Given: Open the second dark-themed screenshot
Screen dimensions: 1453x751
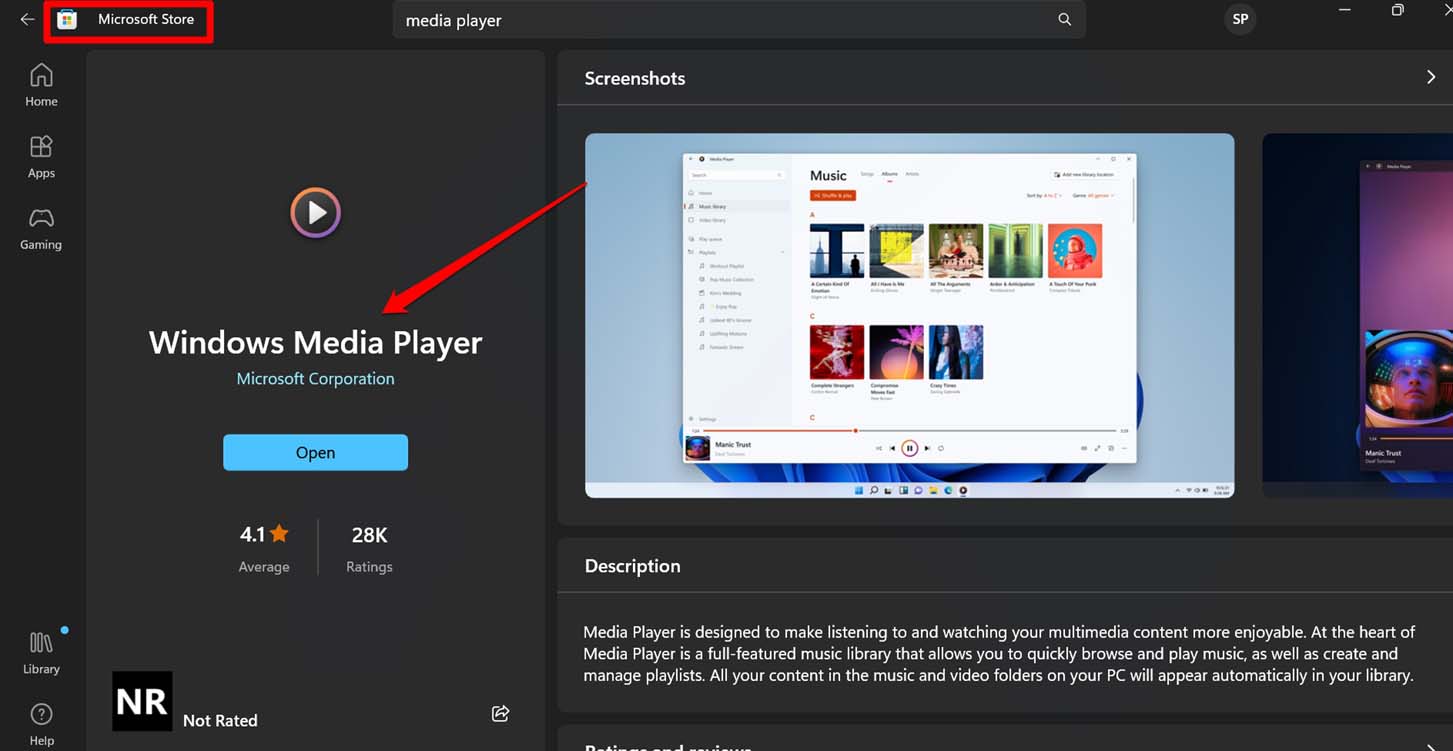Looking at the screenshot, I should [1357, 315].
